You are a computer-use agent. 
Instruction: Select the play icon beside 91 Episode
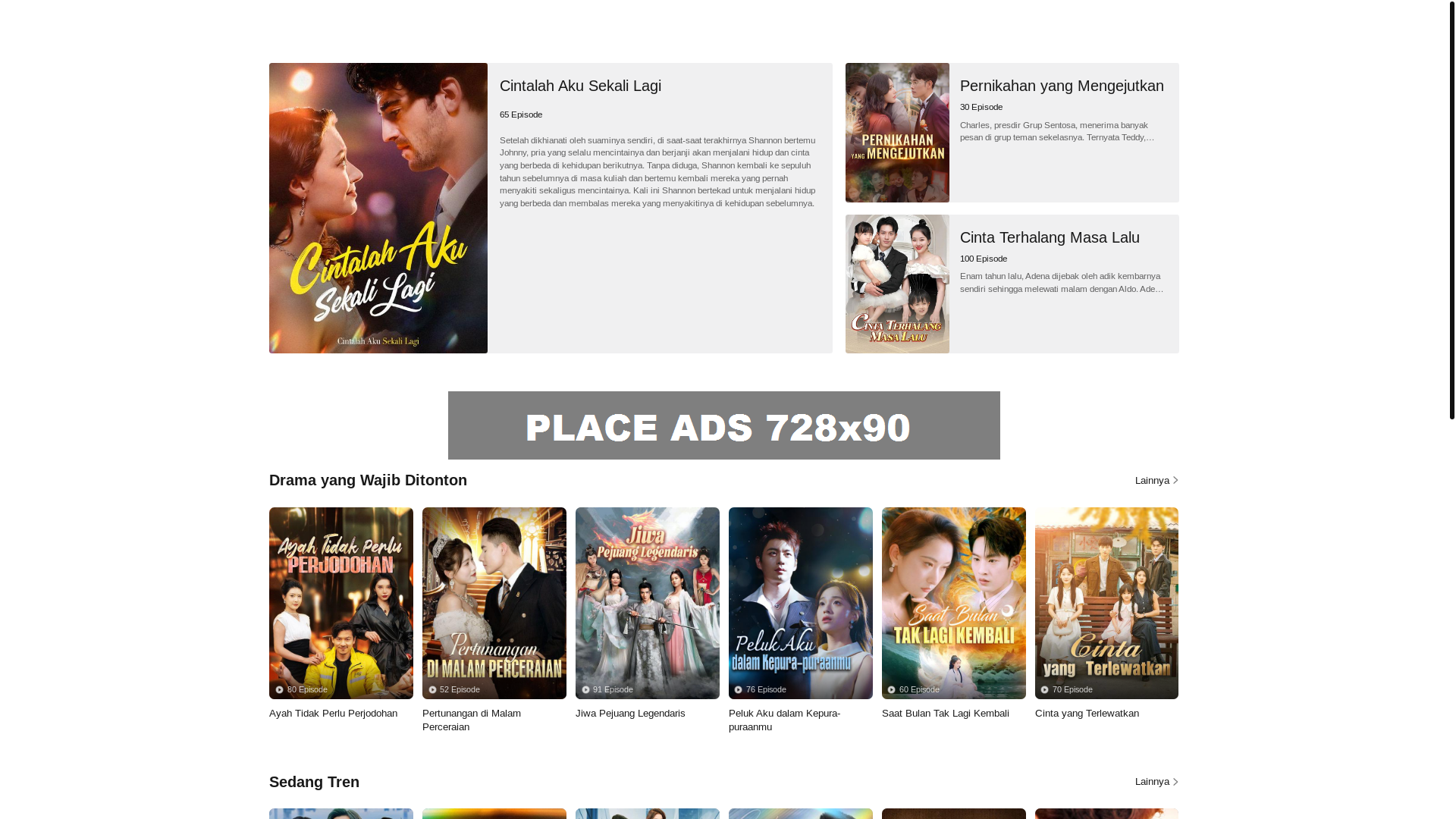tap(586, 690)
